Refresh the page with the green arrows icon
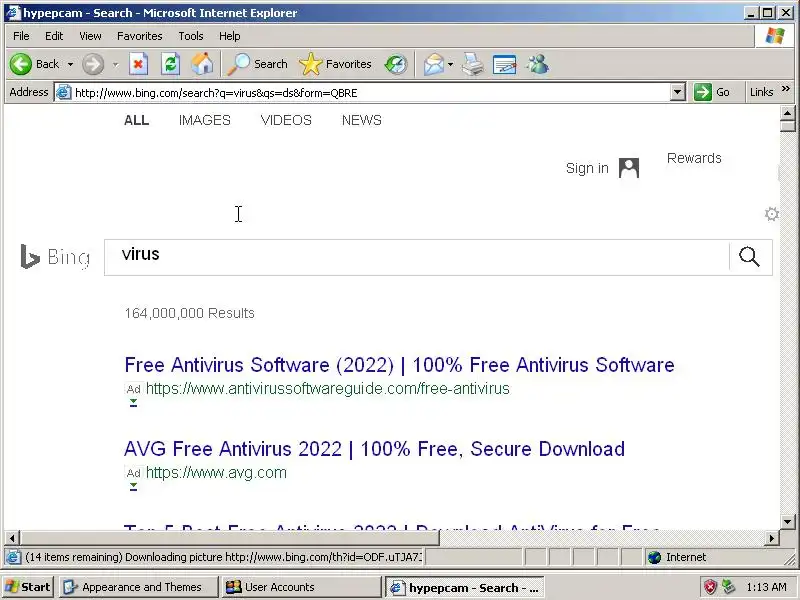800x600 pixels. click(x=170, y=64)
